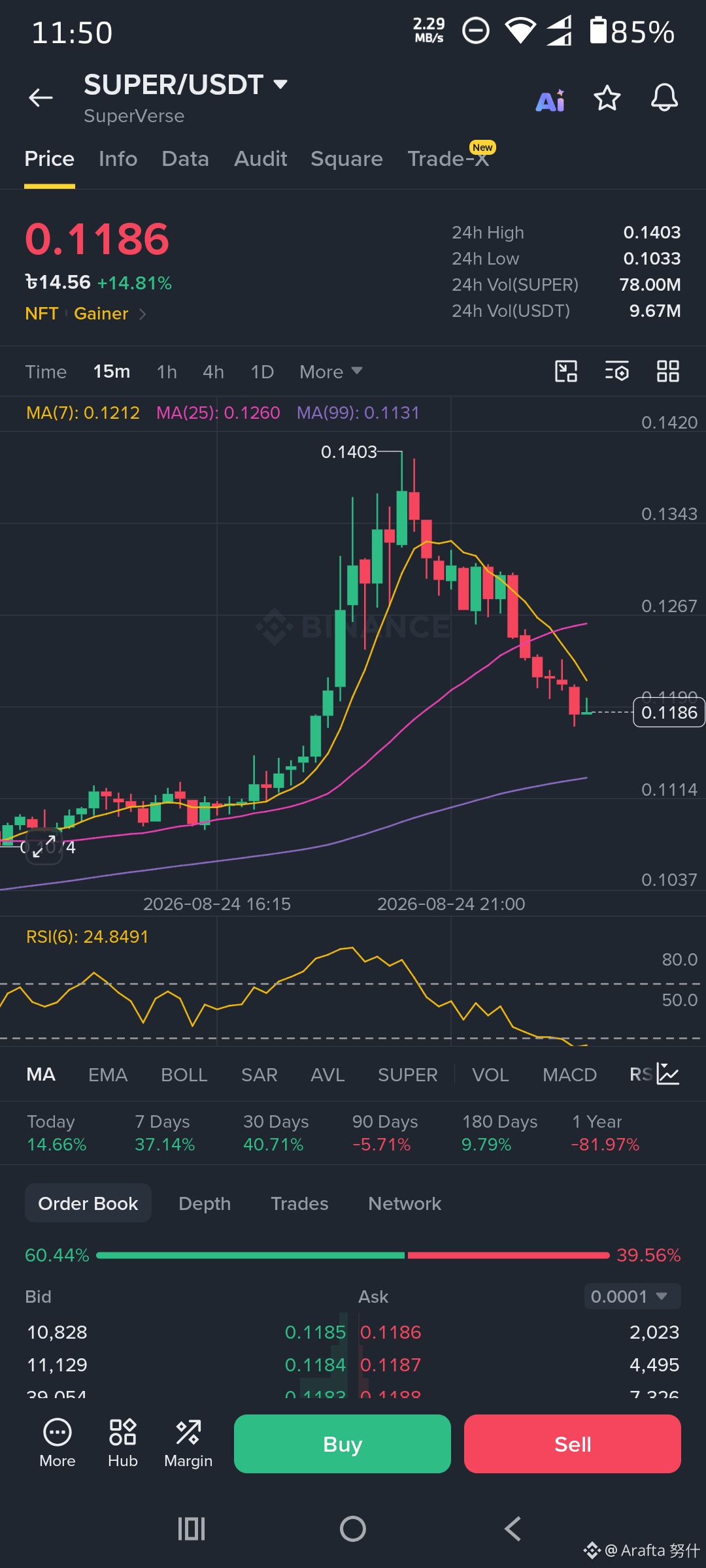Switch to the Price tab
The width and height of the screenshot is (706, 1568).
coord(50,159)
